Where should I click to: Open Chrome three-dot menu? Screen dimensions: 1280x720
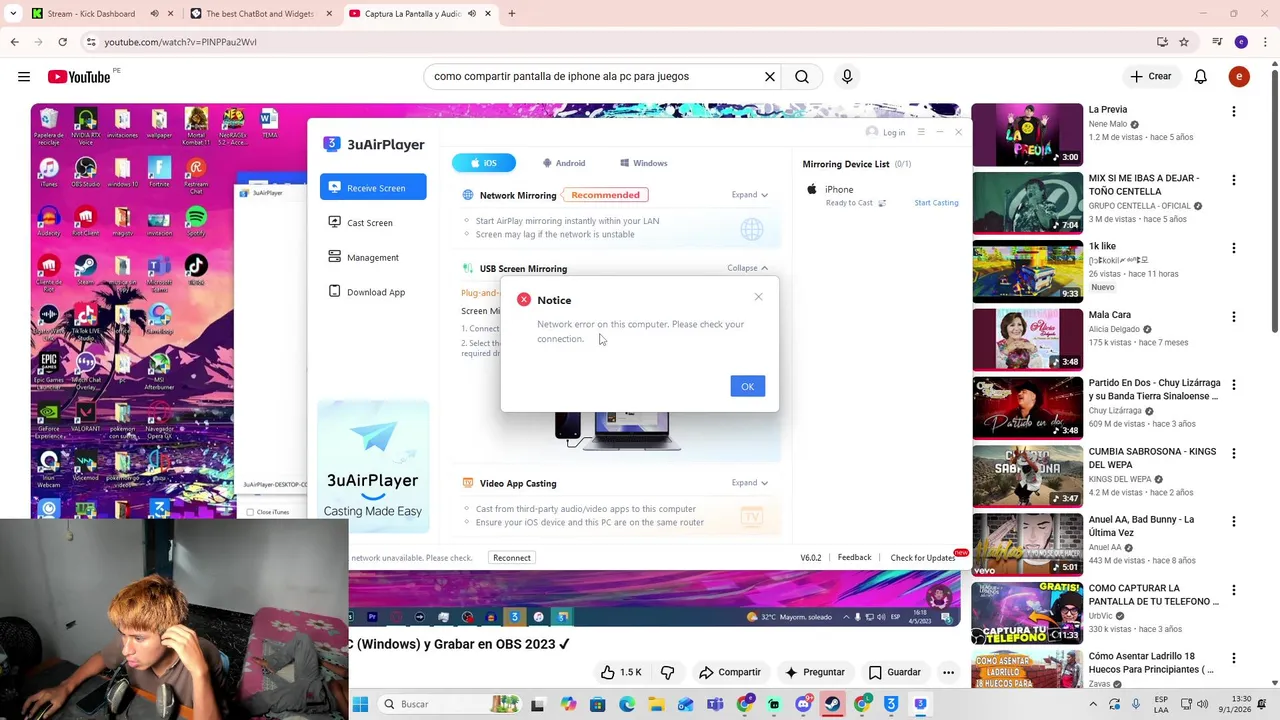click(x=1265, y=42)
